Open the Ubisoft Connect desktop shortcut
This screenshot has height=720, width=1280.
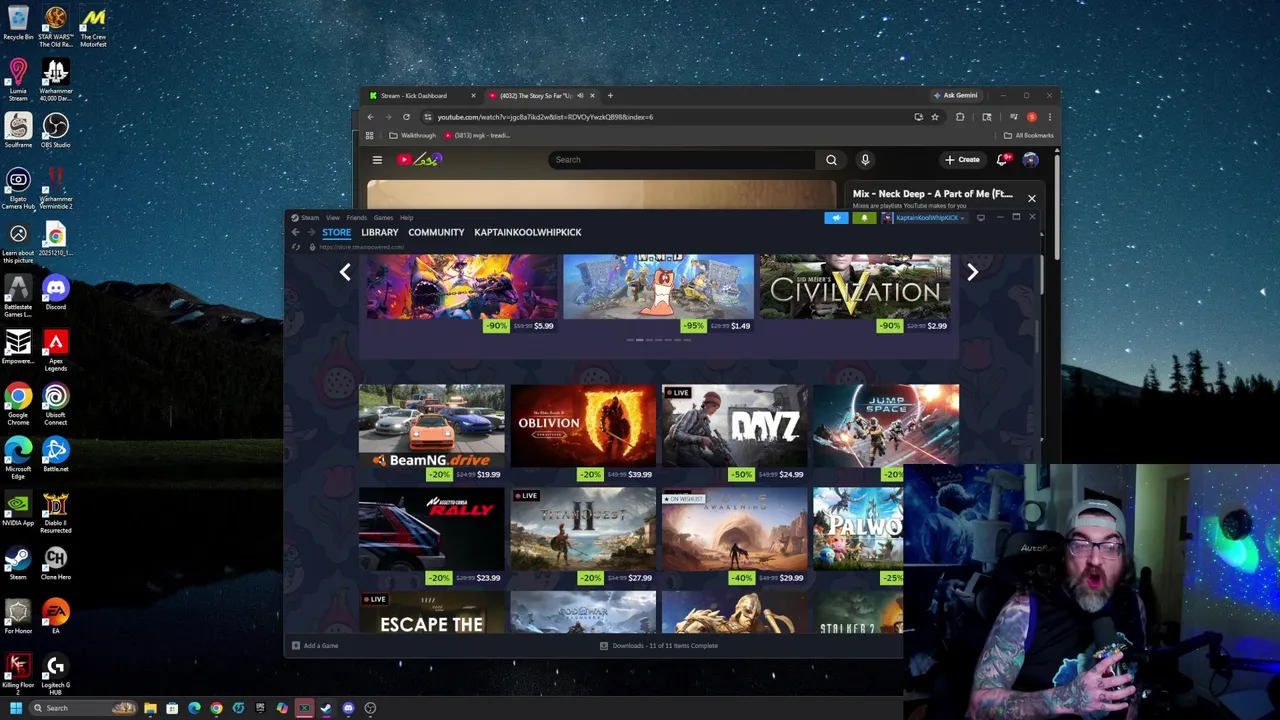coord(55,404)
